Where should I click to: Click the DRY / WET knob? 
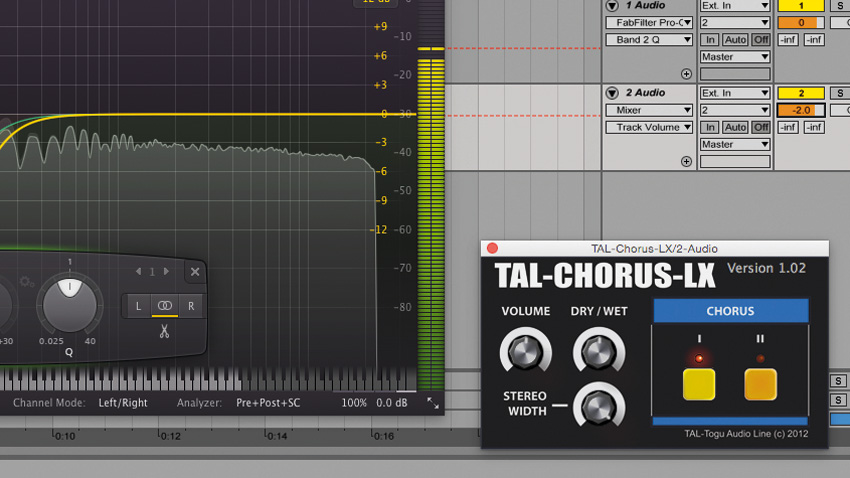(x=598, y=352)
